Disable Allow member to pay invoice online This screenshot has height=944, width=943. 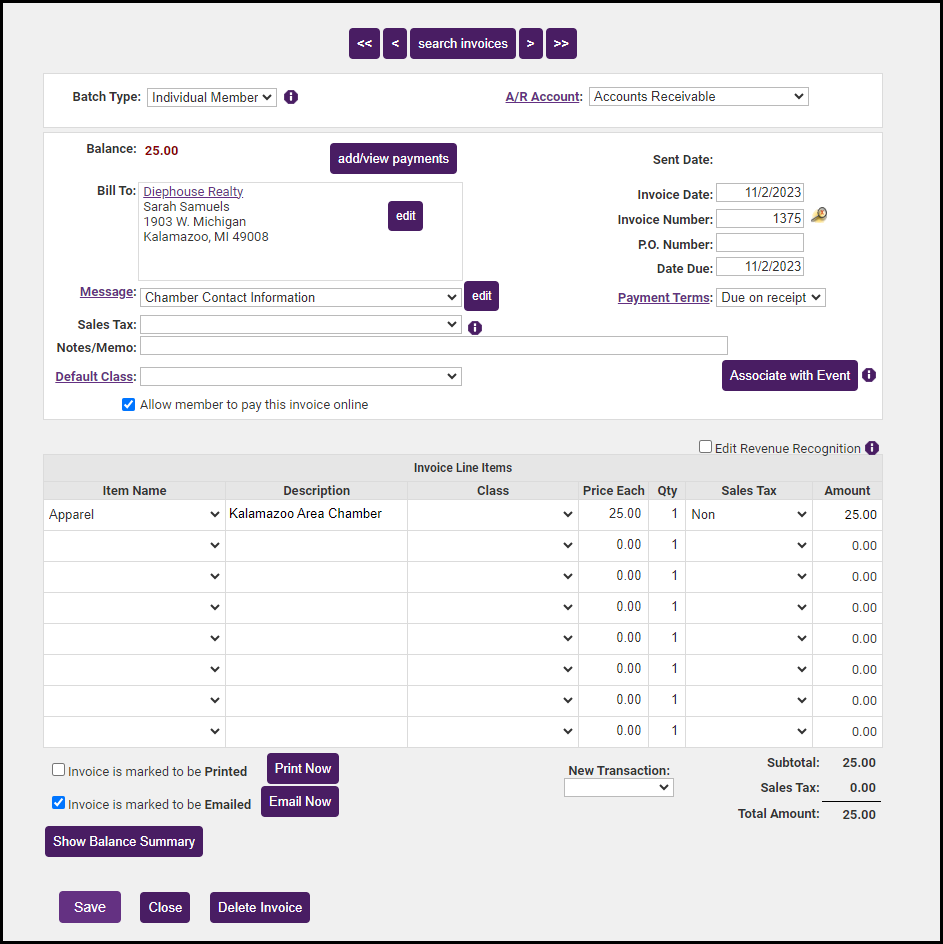pyautogui.click(x=128, y=405)
